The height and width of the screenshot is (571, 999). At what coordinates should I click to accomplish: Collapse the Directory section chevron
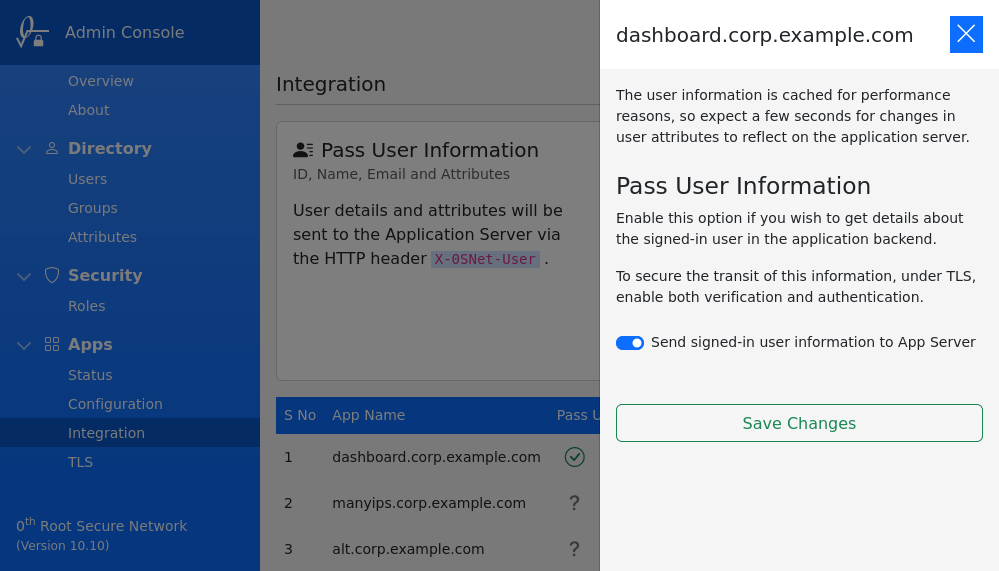[24, 150]
